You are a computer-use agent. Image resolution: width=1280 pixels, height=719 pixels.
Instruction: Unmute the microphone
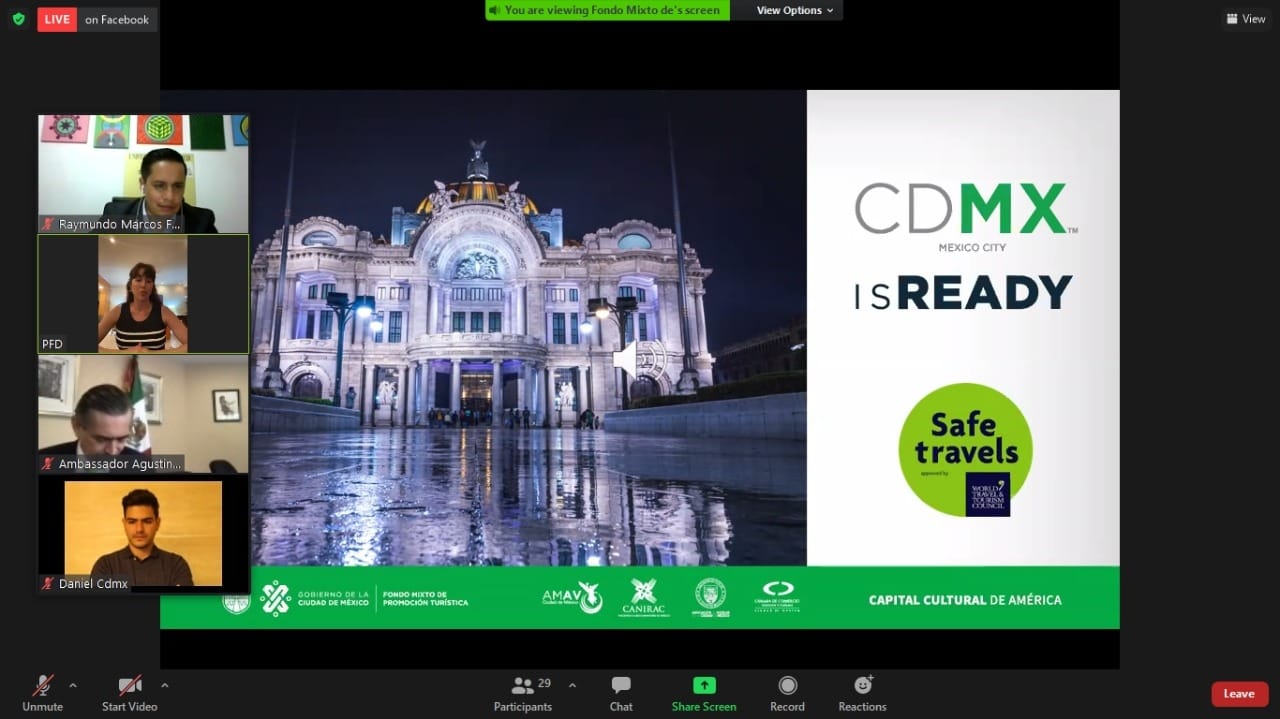(42, 693)
